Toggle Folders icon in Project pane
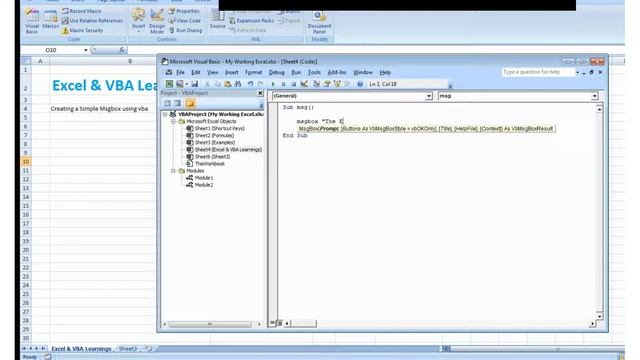The image size is (640, 360). click(189, 103)
